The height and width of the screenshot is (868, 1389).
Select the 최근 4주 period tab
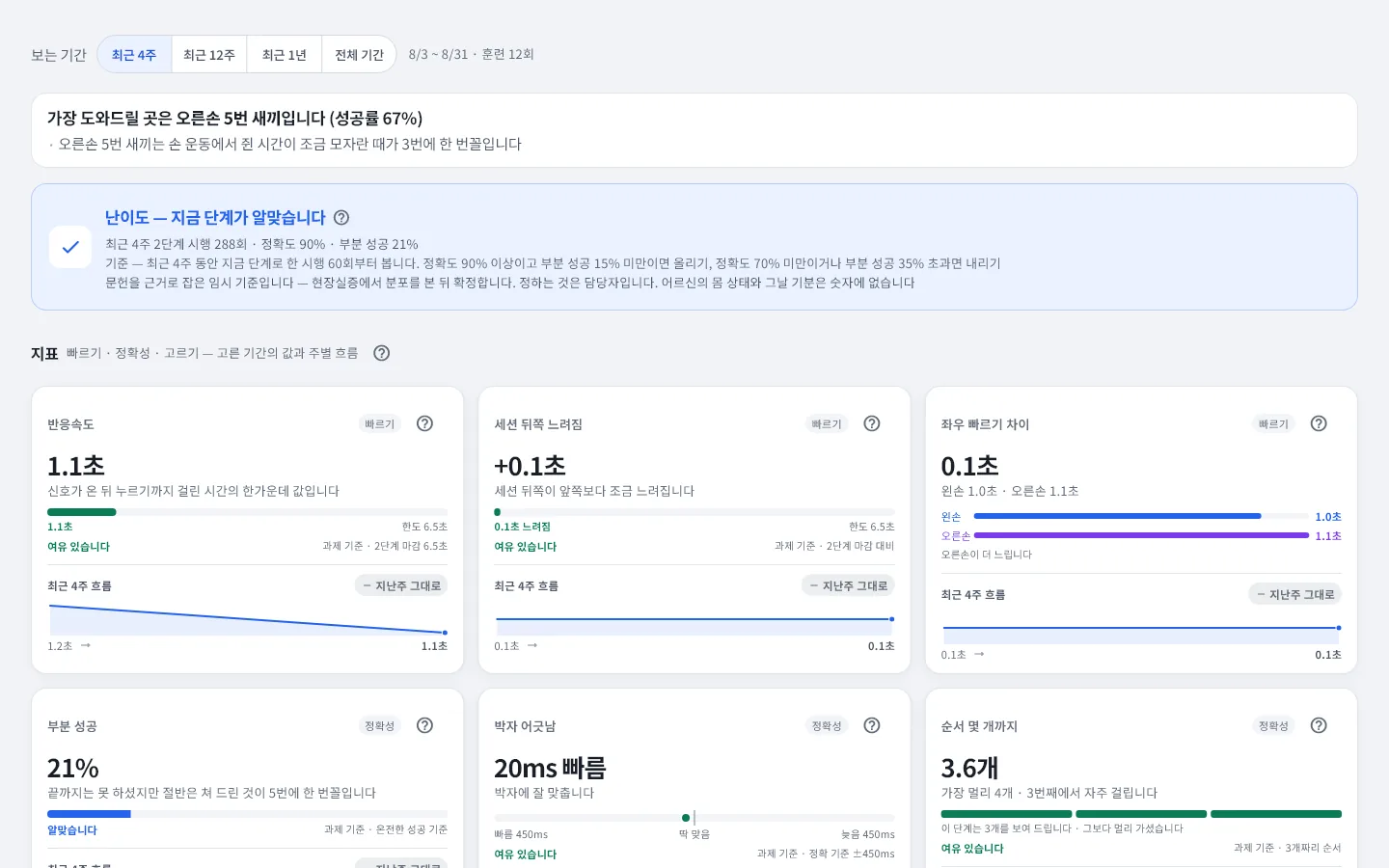click(134, 55)
